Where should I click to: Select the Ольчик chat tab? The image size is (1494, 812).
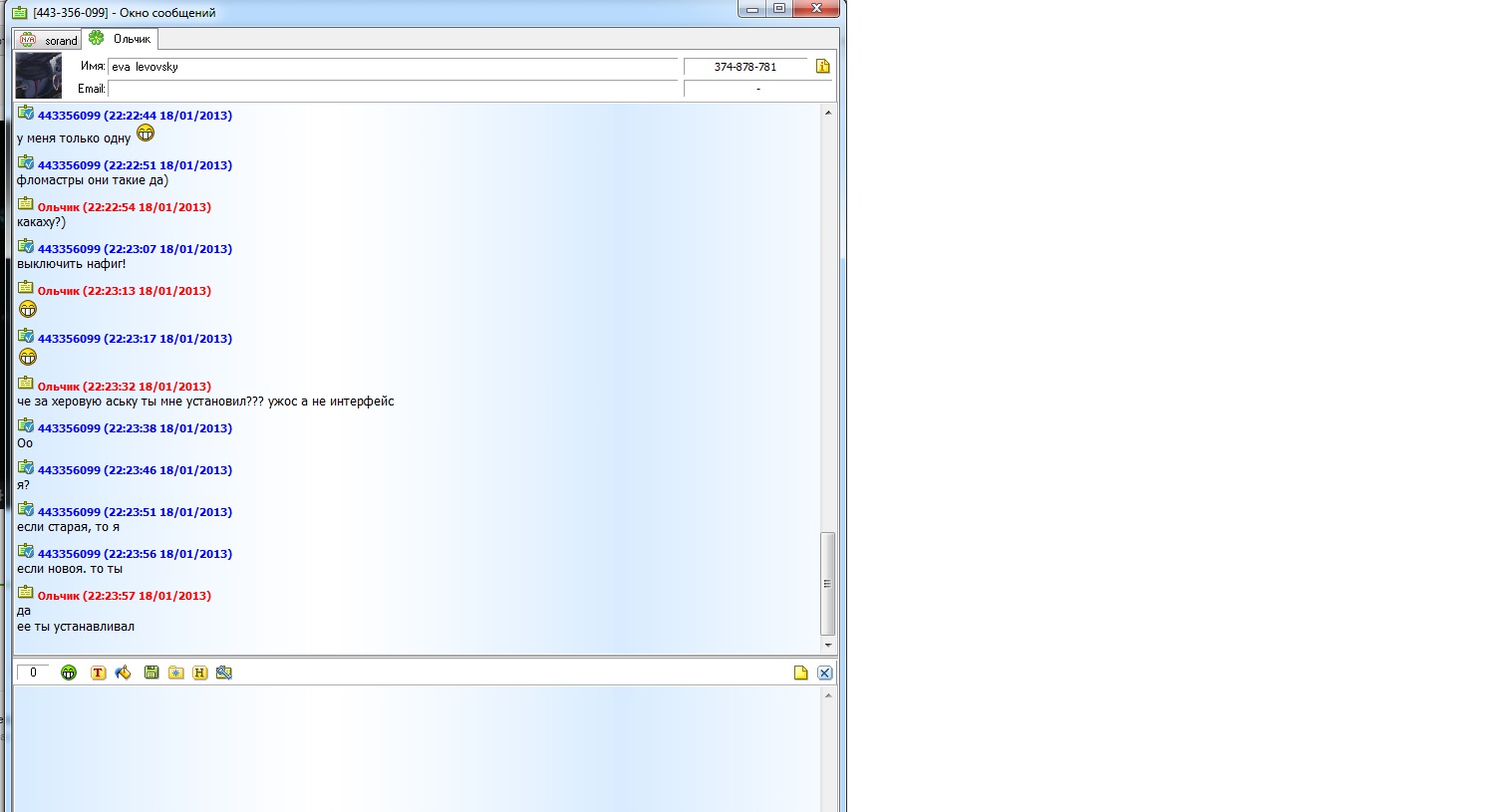coord(120,38)
